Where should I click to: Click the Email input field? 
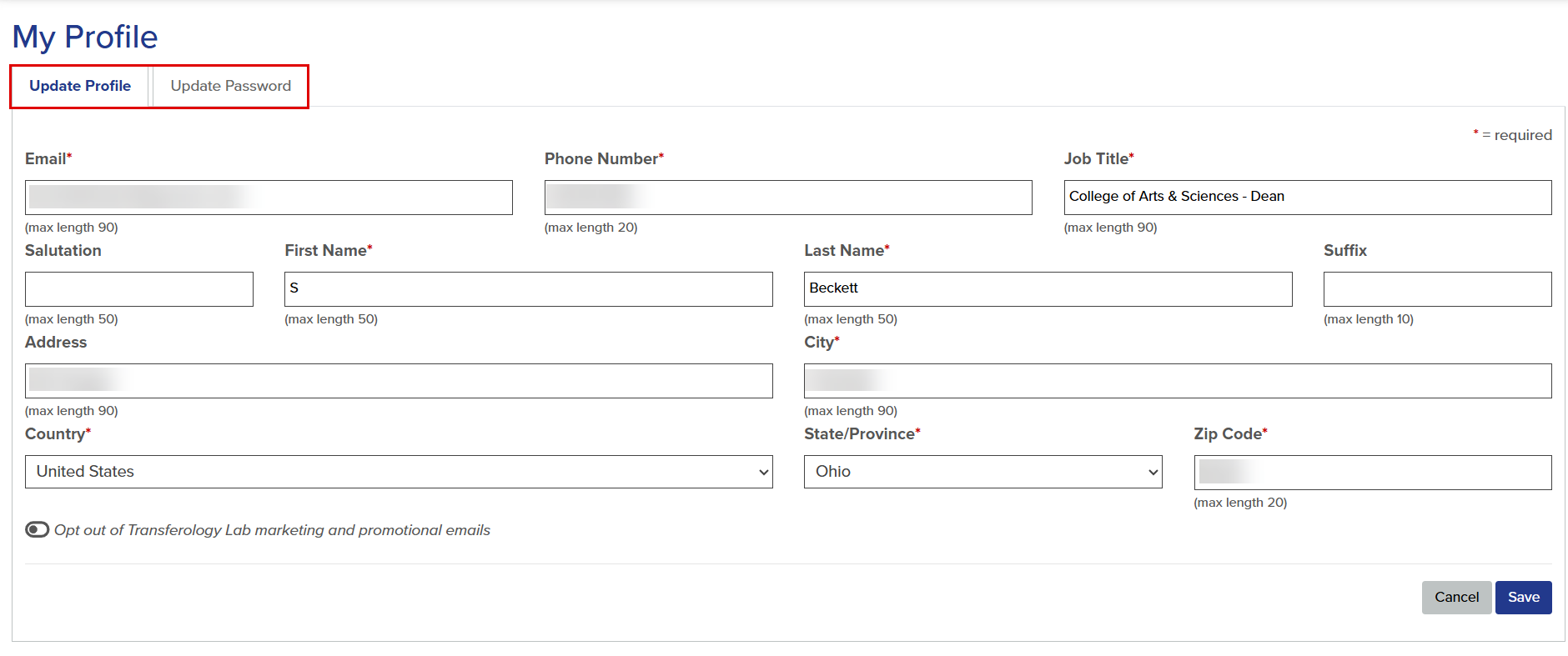pyautogui.click(x=268, y=198)
